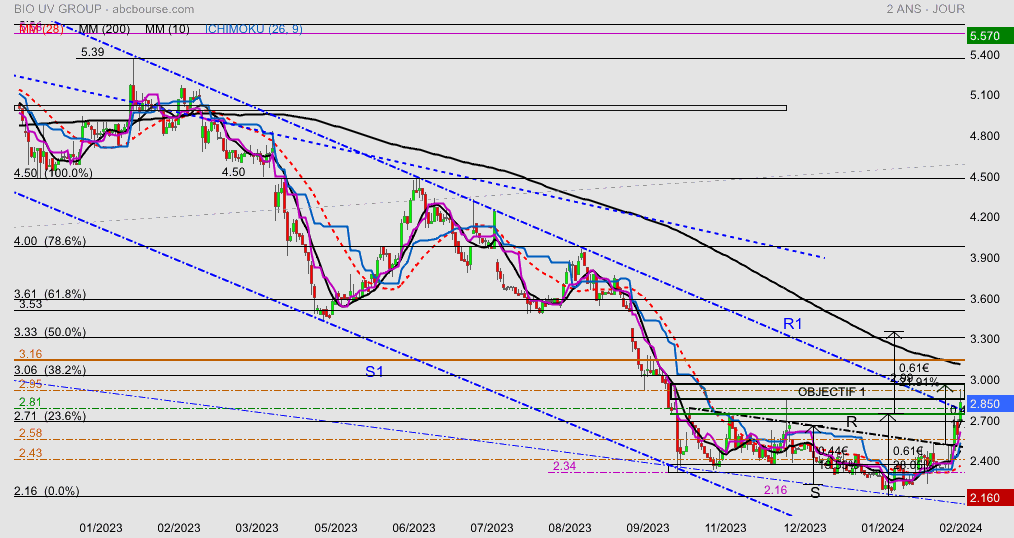Click the 5.100 price axis label

[984, 95]
